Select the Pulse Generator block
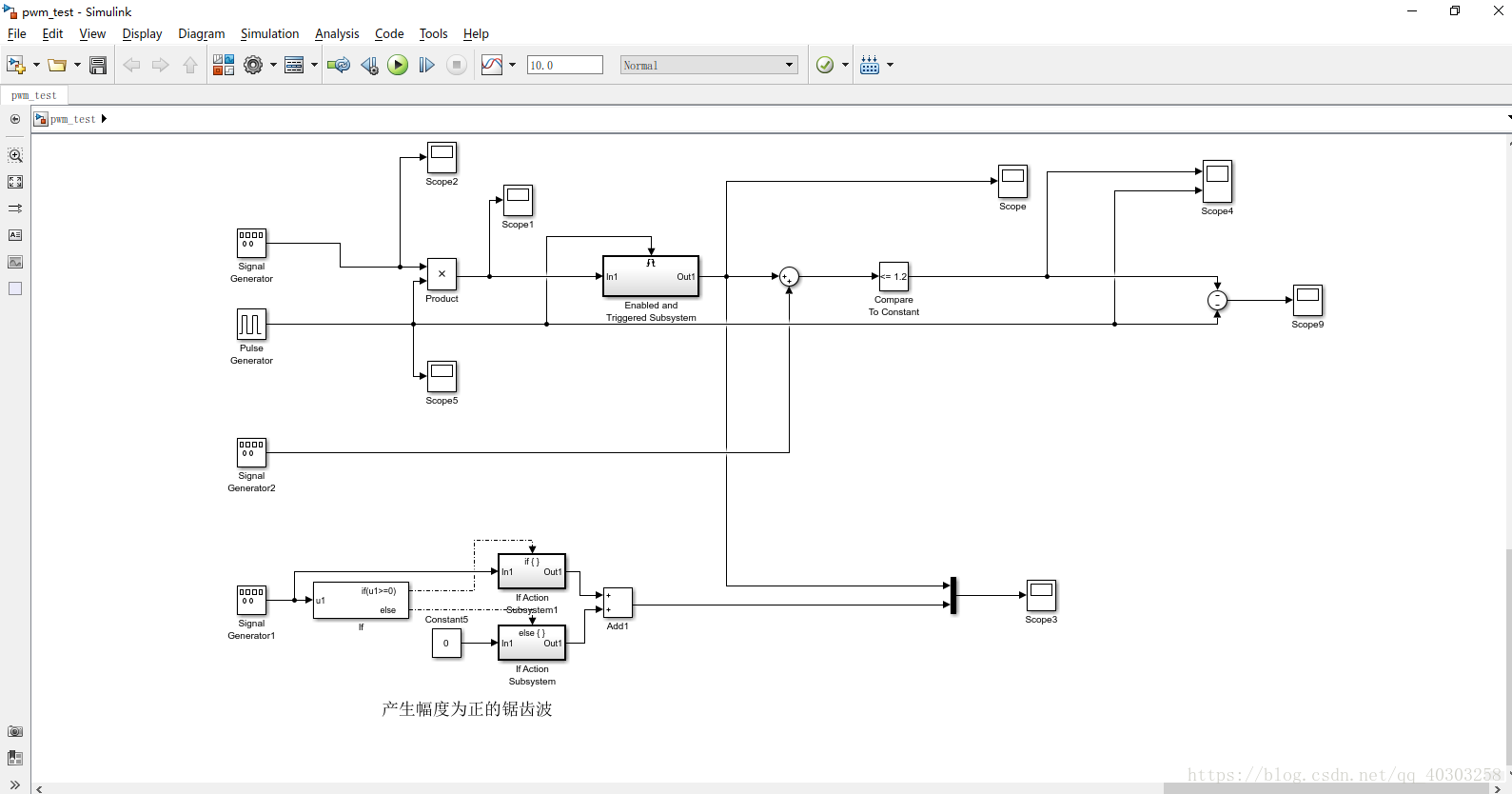1512x794 pixels. (251, 324)
